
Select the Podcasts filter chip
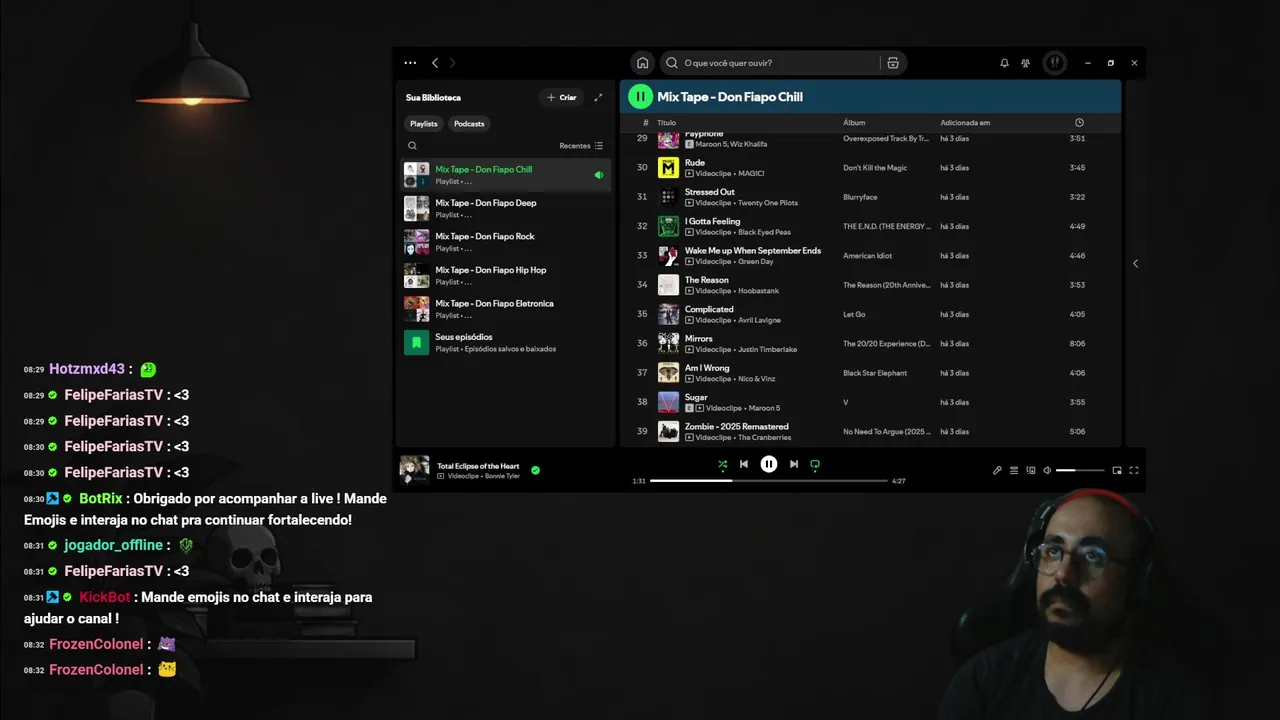click(x=469, y=124)
